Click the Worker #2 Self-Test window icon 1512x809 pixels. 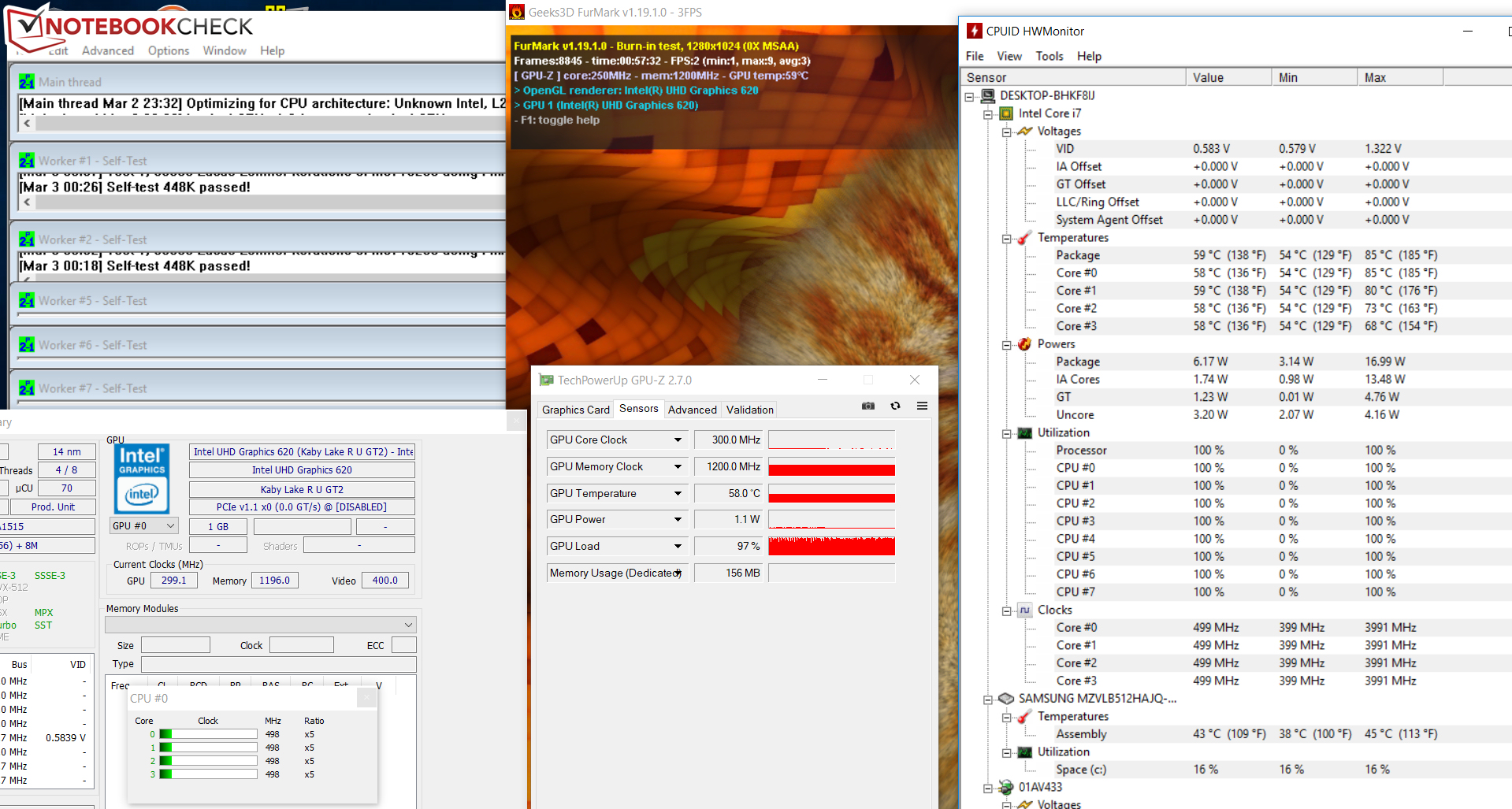[27, 239]
